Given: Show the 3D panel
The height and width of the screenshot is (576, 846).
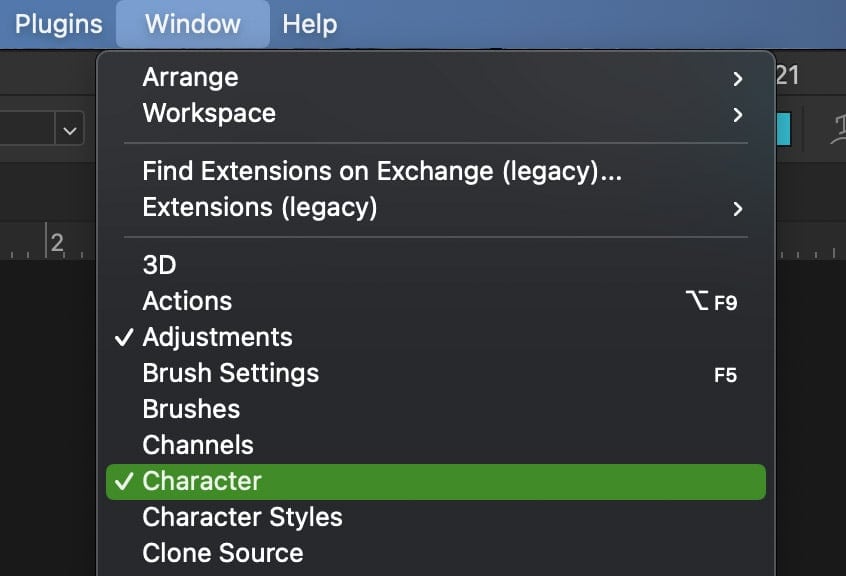Looking at the screenshot, I should point(160,265).
